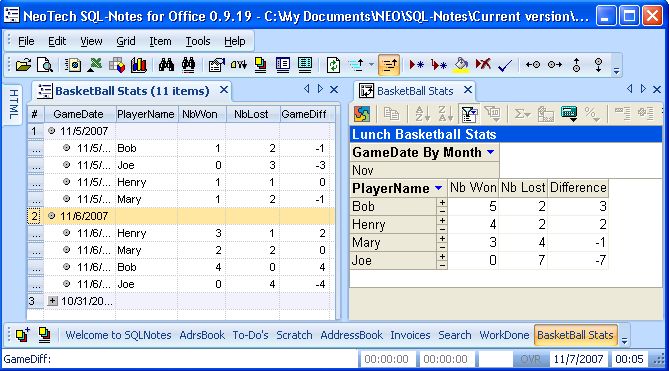
Task: Close the BasketBall Stats (11 items) tab
Action: [224, 90]
